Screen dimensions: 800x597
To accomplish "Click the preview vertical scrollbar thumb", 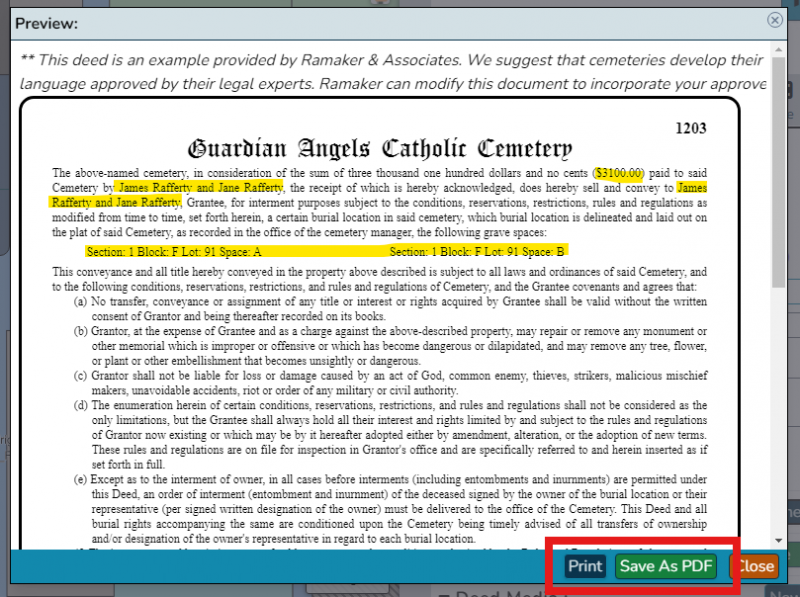I will coord(778,172).
